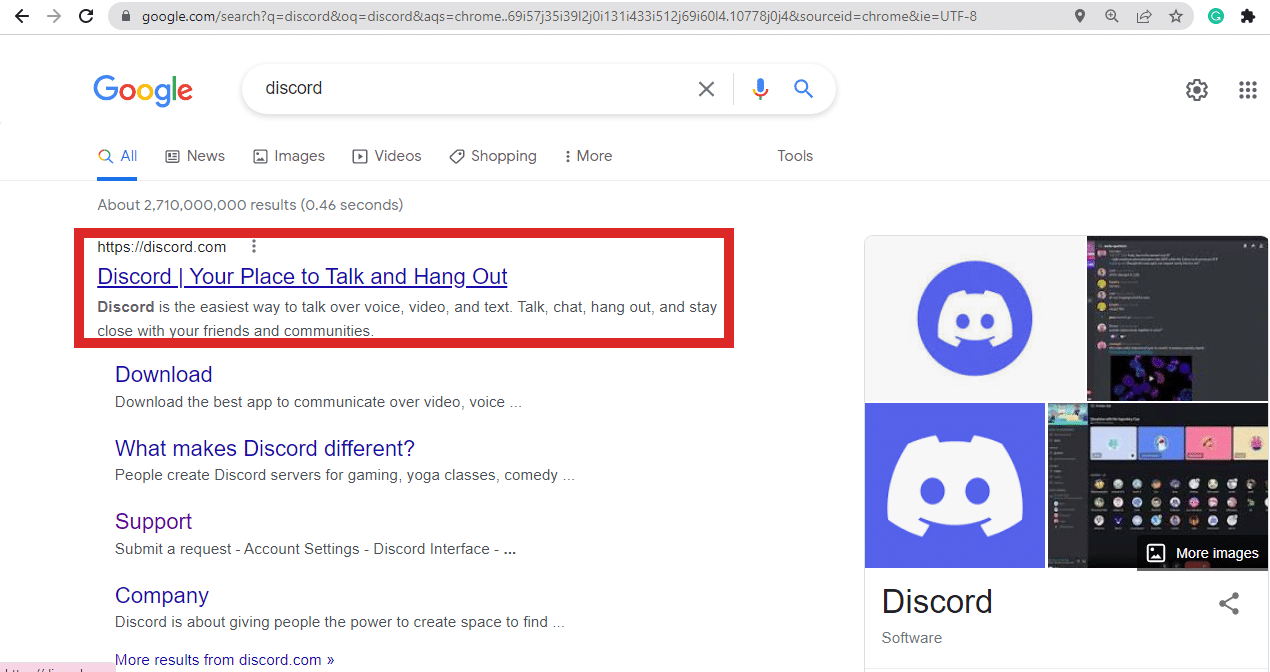
Task: Go back with the browser back arrow
Action: [21, 16]
